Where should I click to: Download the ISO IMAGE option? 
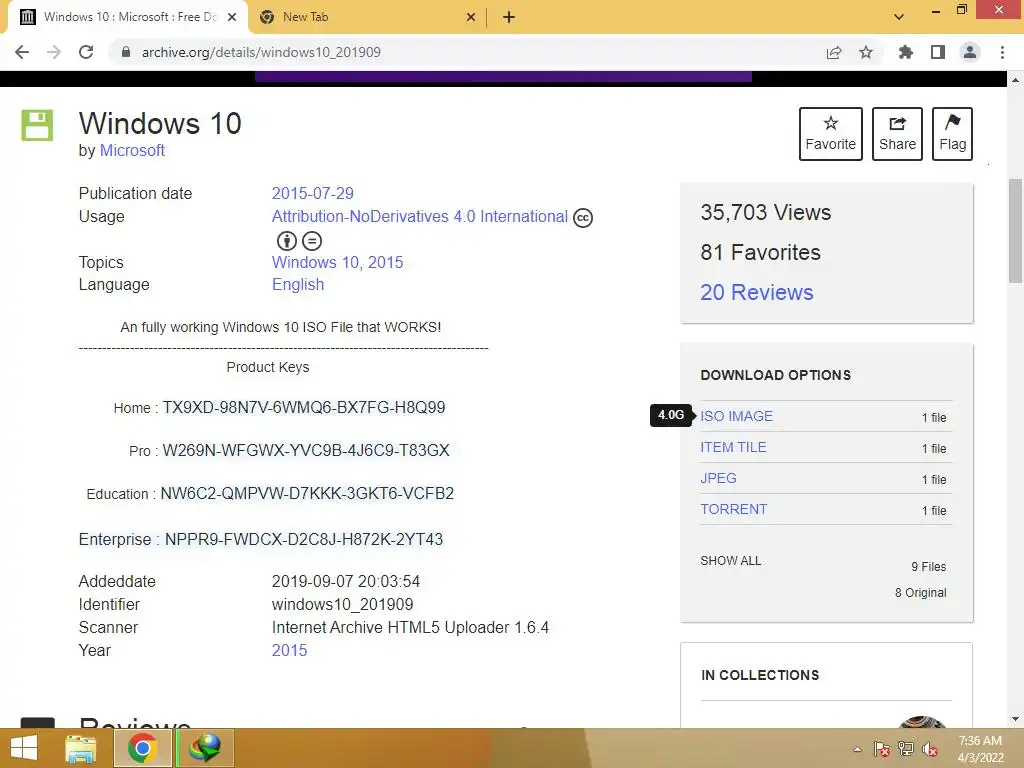click(736, 416)
